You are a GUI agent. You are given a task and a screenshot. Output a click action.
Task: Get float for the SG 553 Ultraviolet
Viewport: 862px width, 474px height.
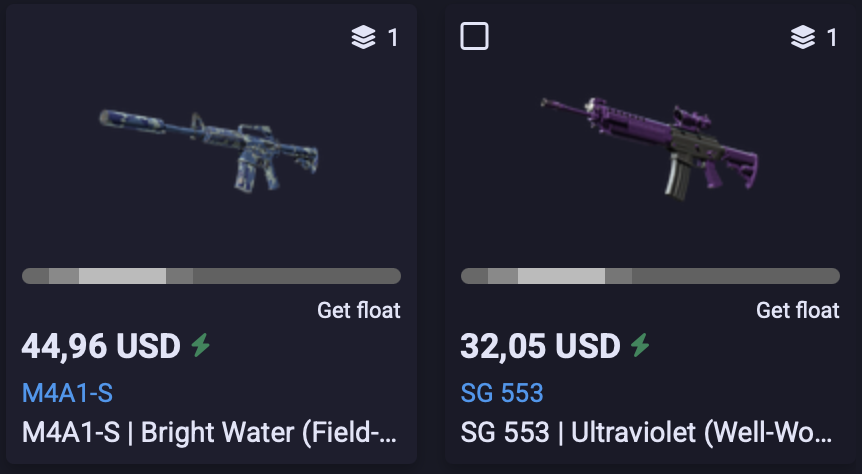[798, 310]
